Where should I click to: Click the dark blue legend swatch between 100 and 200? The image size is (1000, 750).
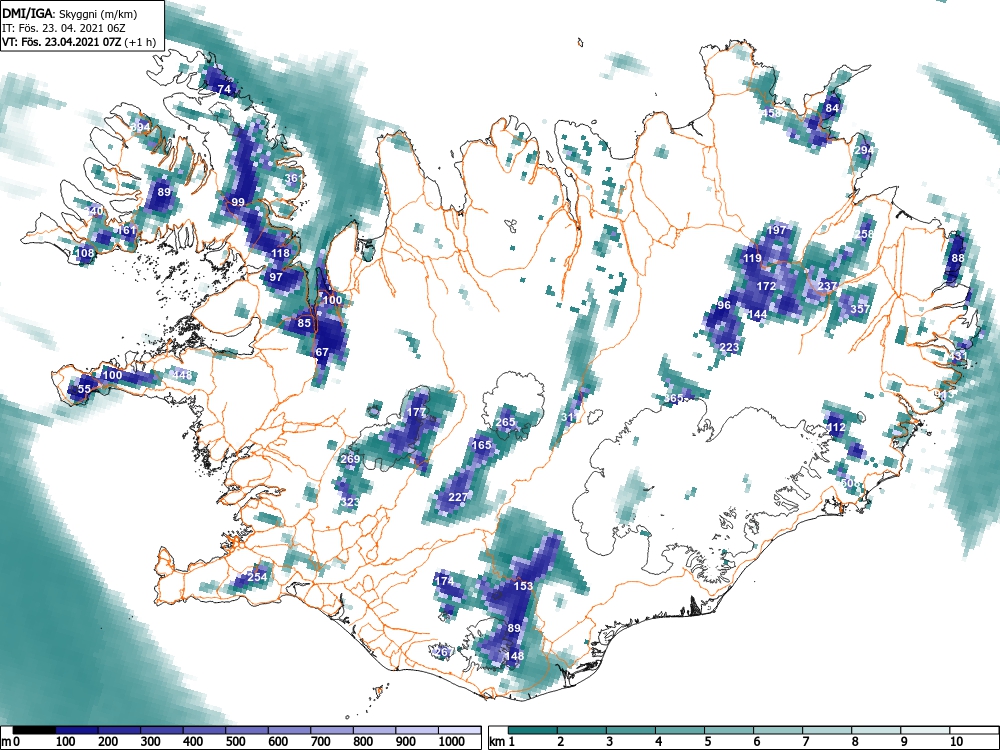pos(77,730)
